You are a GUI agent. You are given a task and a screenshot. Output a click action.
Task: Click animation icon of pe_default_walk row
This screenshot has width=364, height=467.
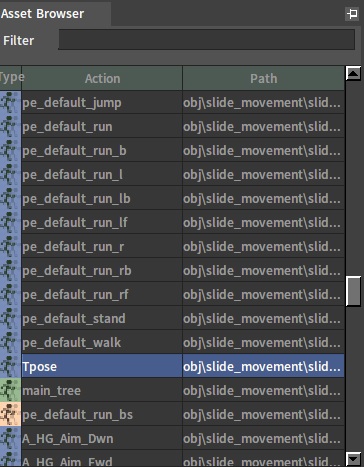point(10,342)
